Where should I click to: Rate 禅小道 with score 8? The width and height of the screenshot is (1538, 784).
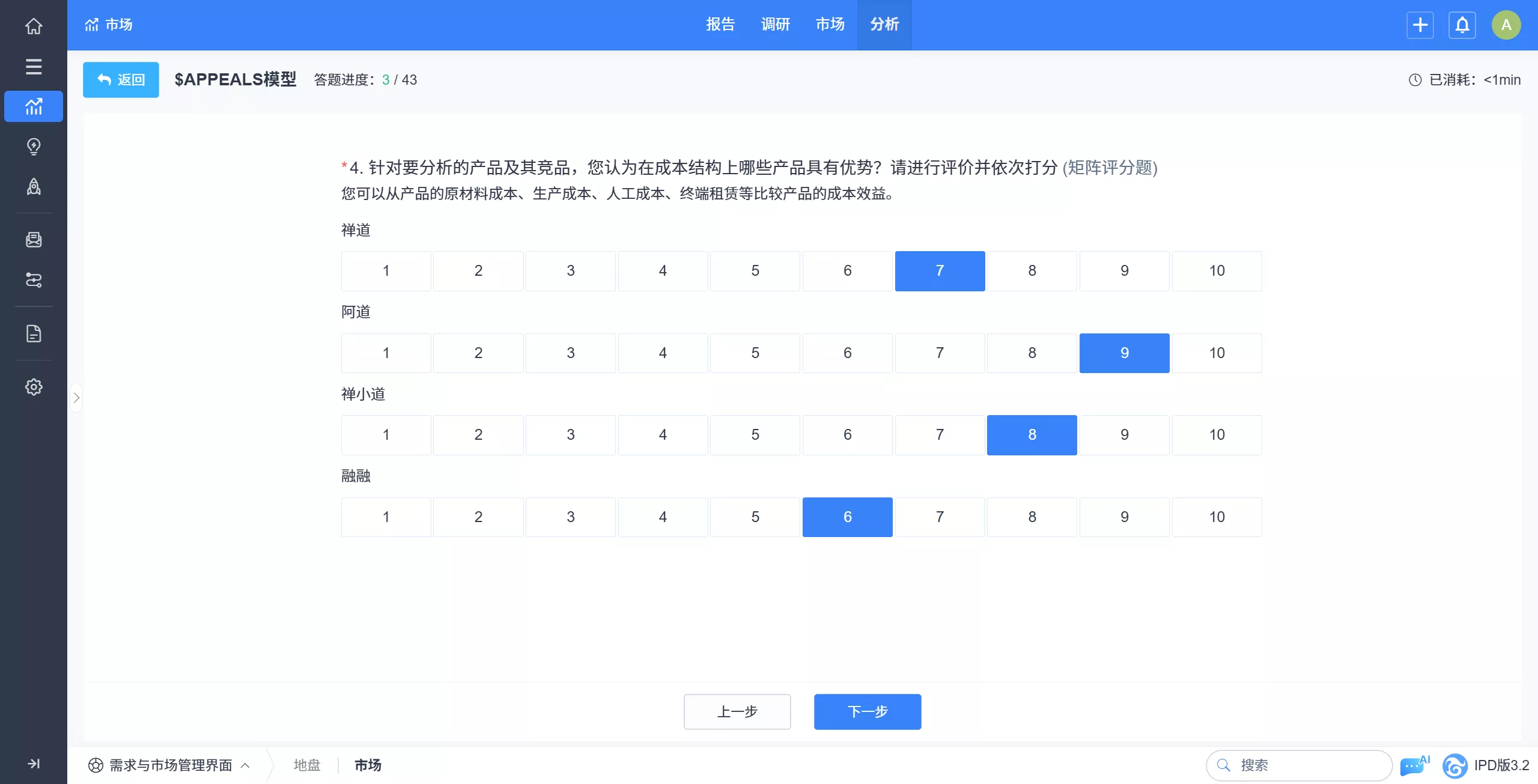1032,435
